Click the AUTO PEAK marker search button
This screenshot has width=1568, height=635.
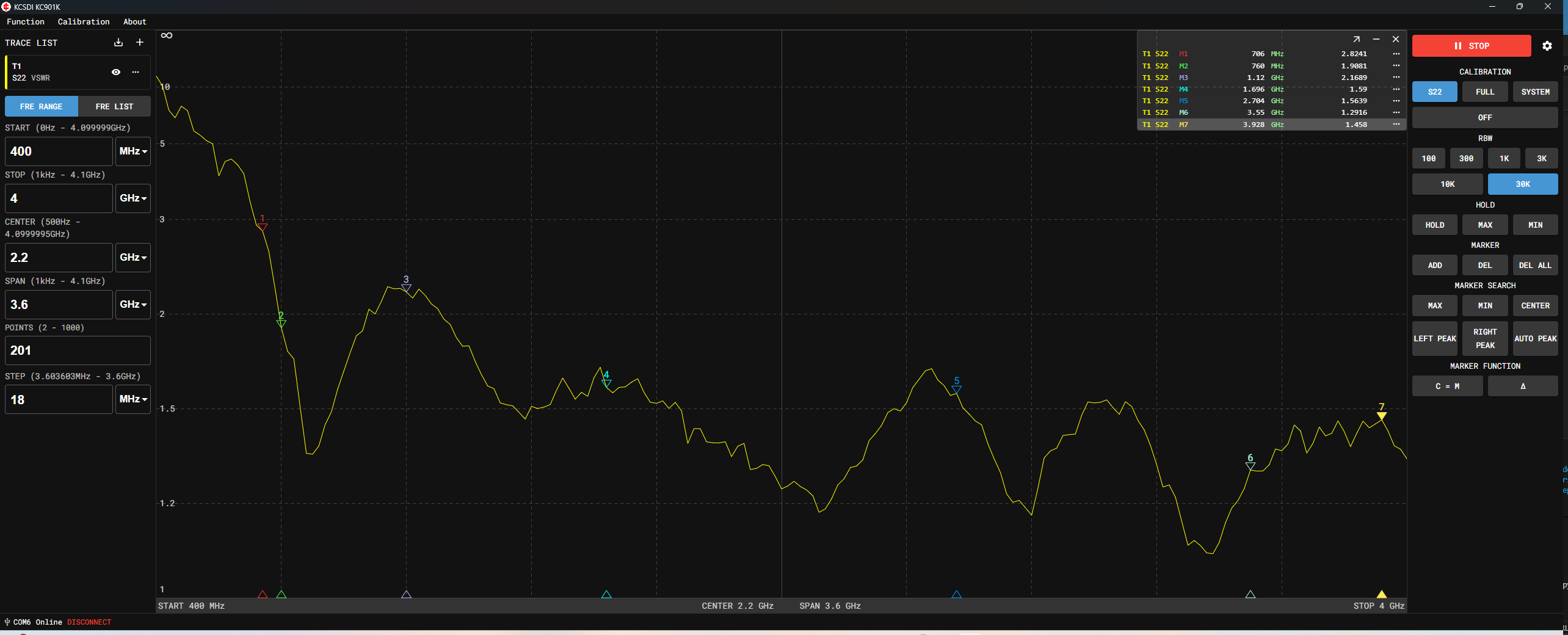(1535, 339)
